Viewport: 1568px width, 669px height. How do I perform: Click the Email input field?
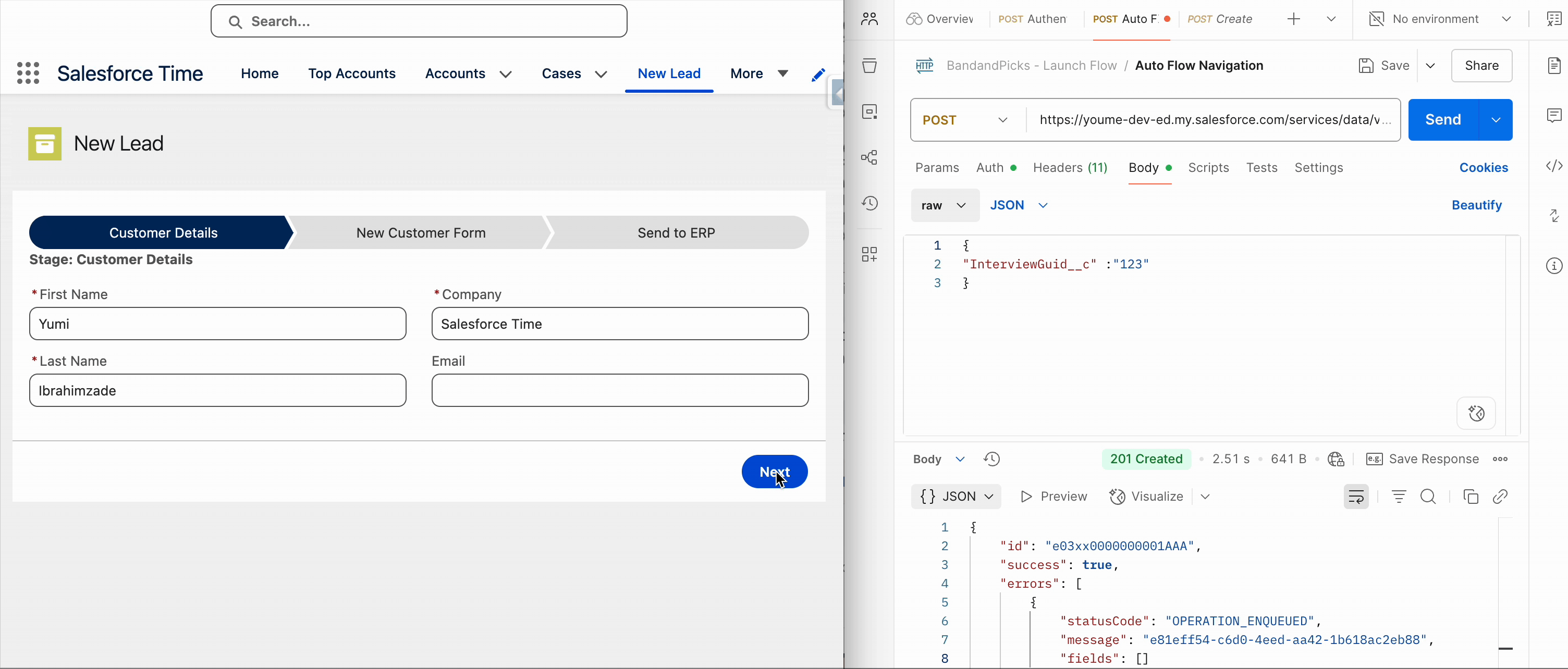pos(620,390)
